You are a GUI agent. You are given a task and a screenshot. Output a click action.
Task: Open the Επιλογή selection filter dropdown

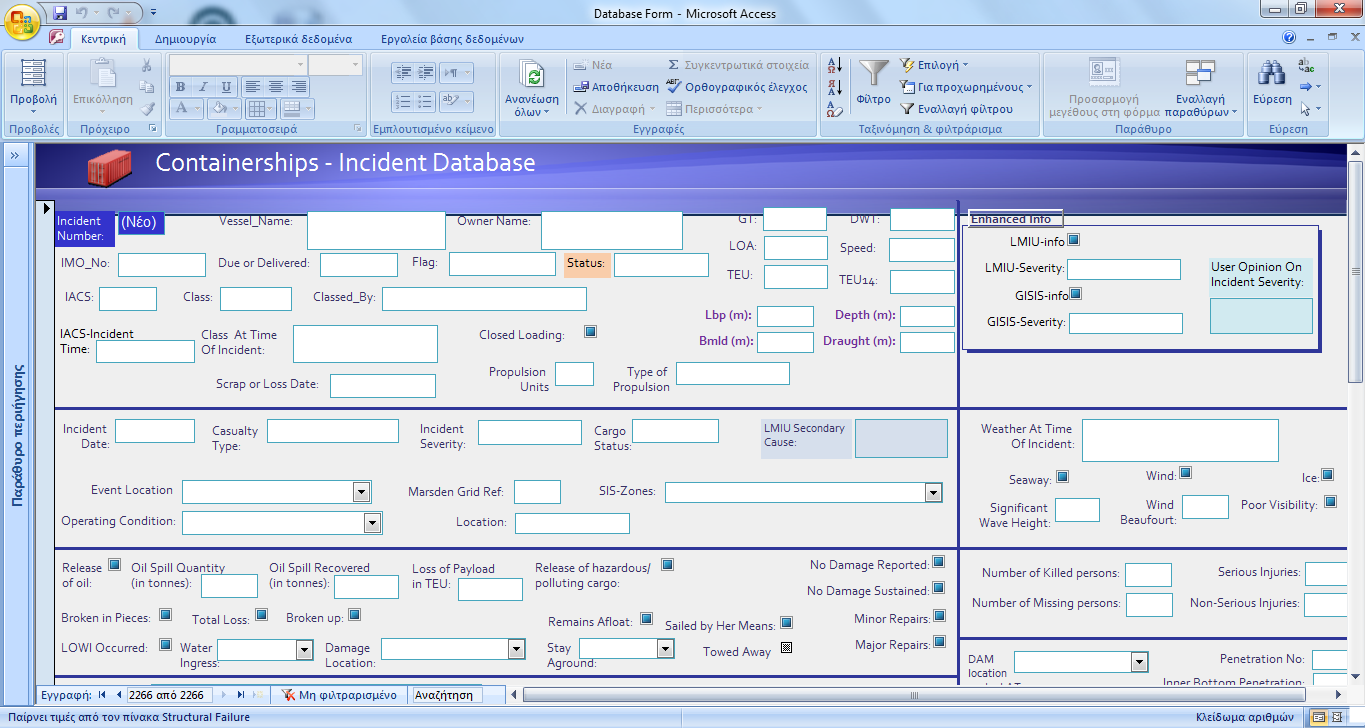coord(934,65)
